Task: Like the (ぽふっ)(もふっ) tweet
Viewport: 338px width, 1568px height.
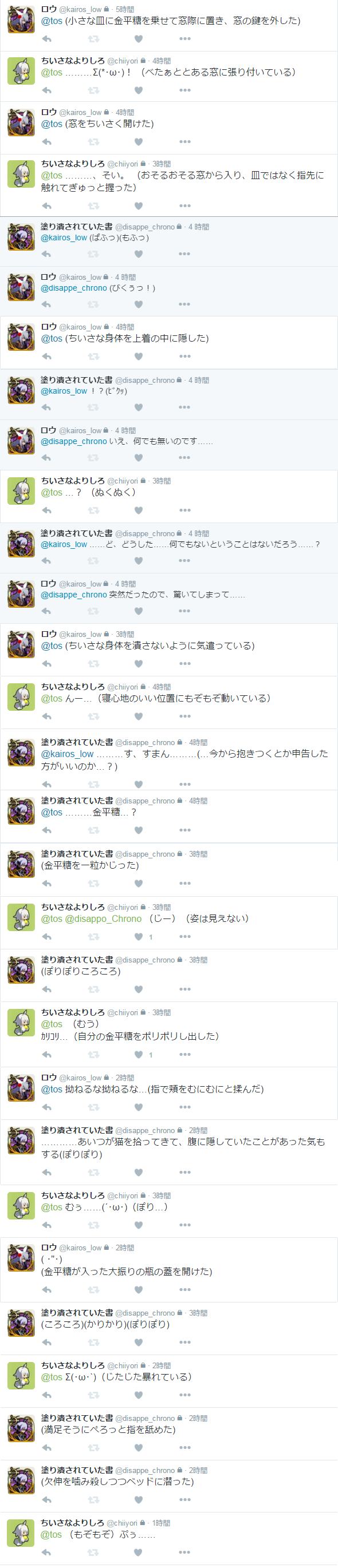Action: 138,254
